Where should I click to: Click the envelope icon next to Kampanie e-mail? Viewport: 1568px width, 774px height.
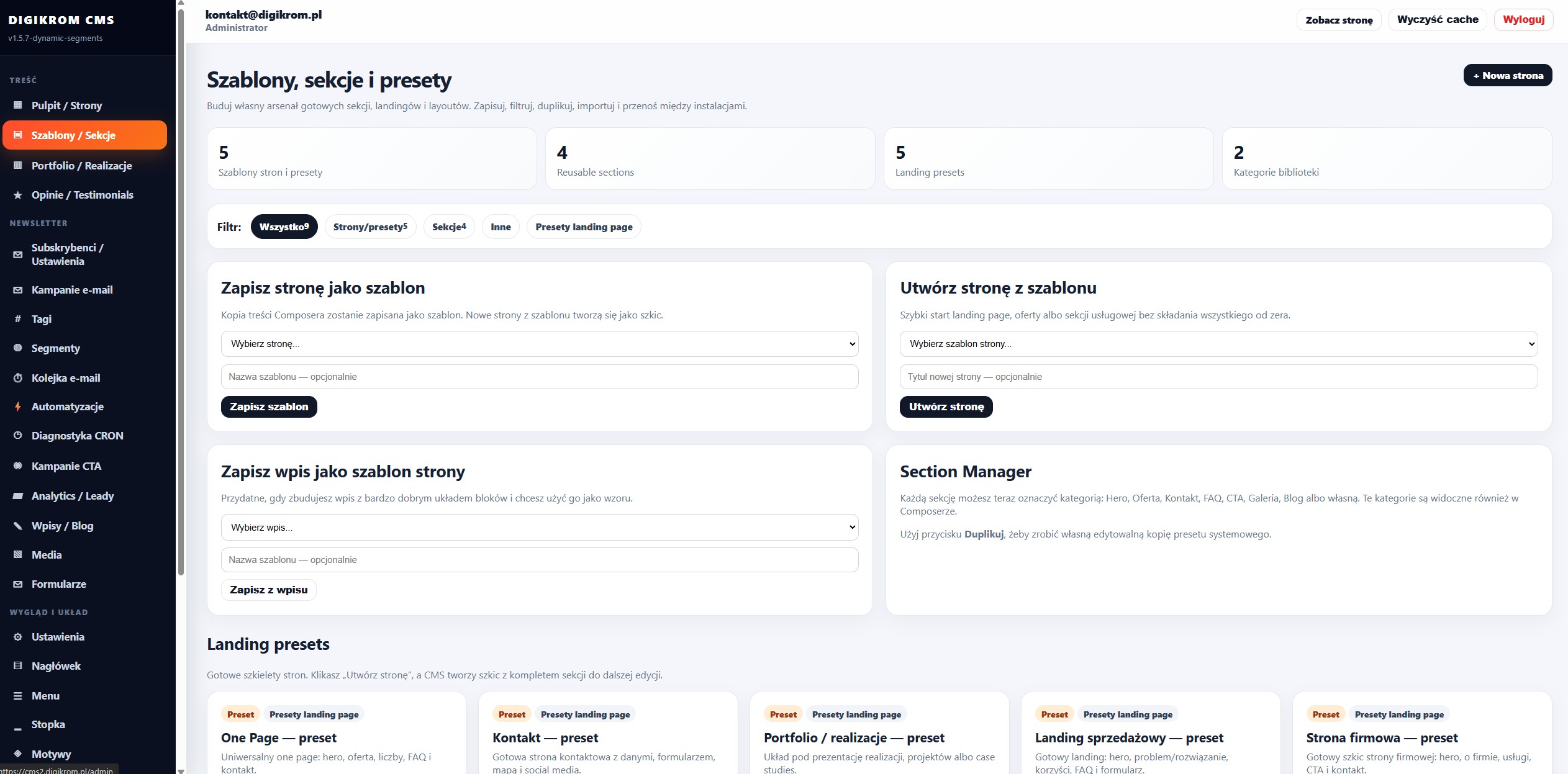(18, 290)
